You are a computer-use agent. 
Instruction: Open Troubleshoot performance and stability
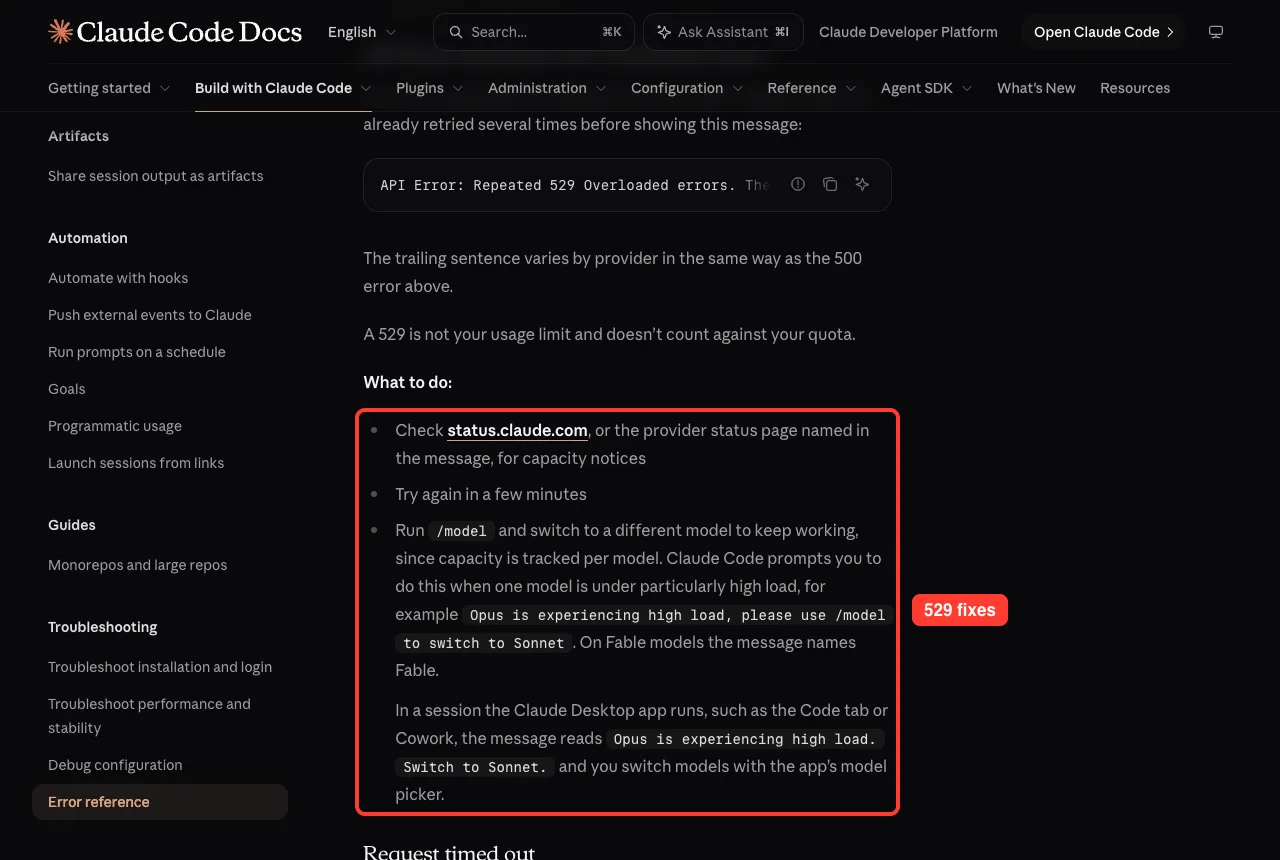[150, 716]
